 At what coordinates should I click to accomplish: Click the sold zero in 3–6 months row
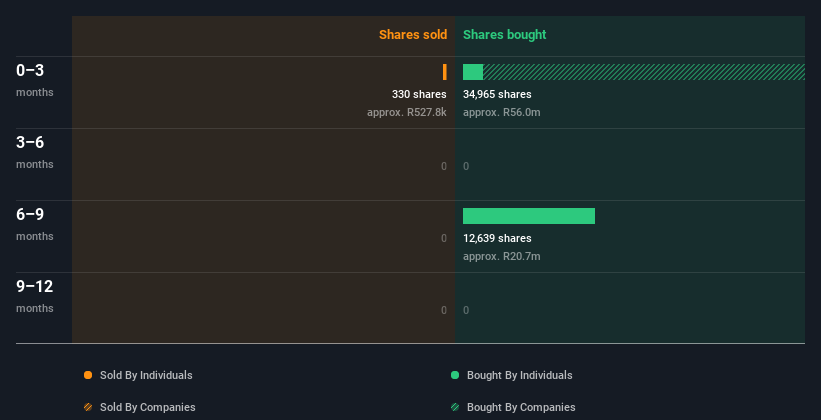click(444, 167)
